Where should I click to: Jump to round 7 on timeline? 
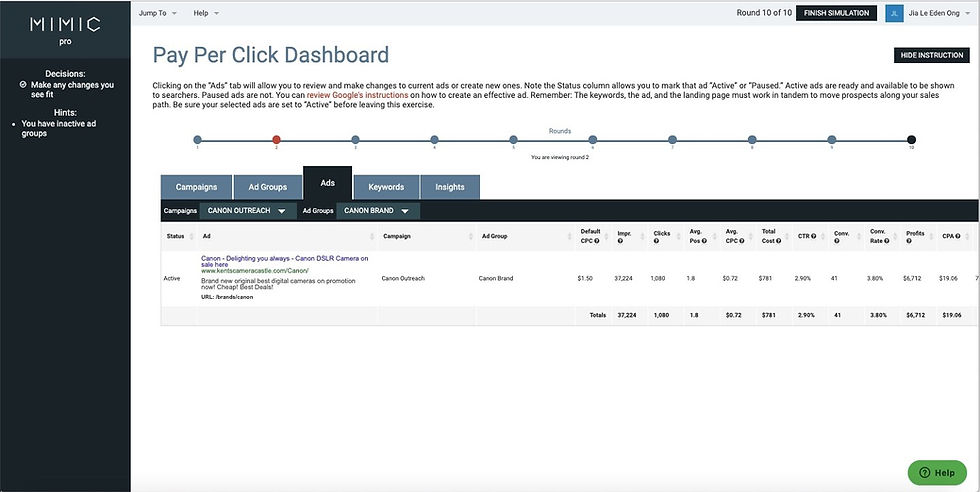(672, 139)
